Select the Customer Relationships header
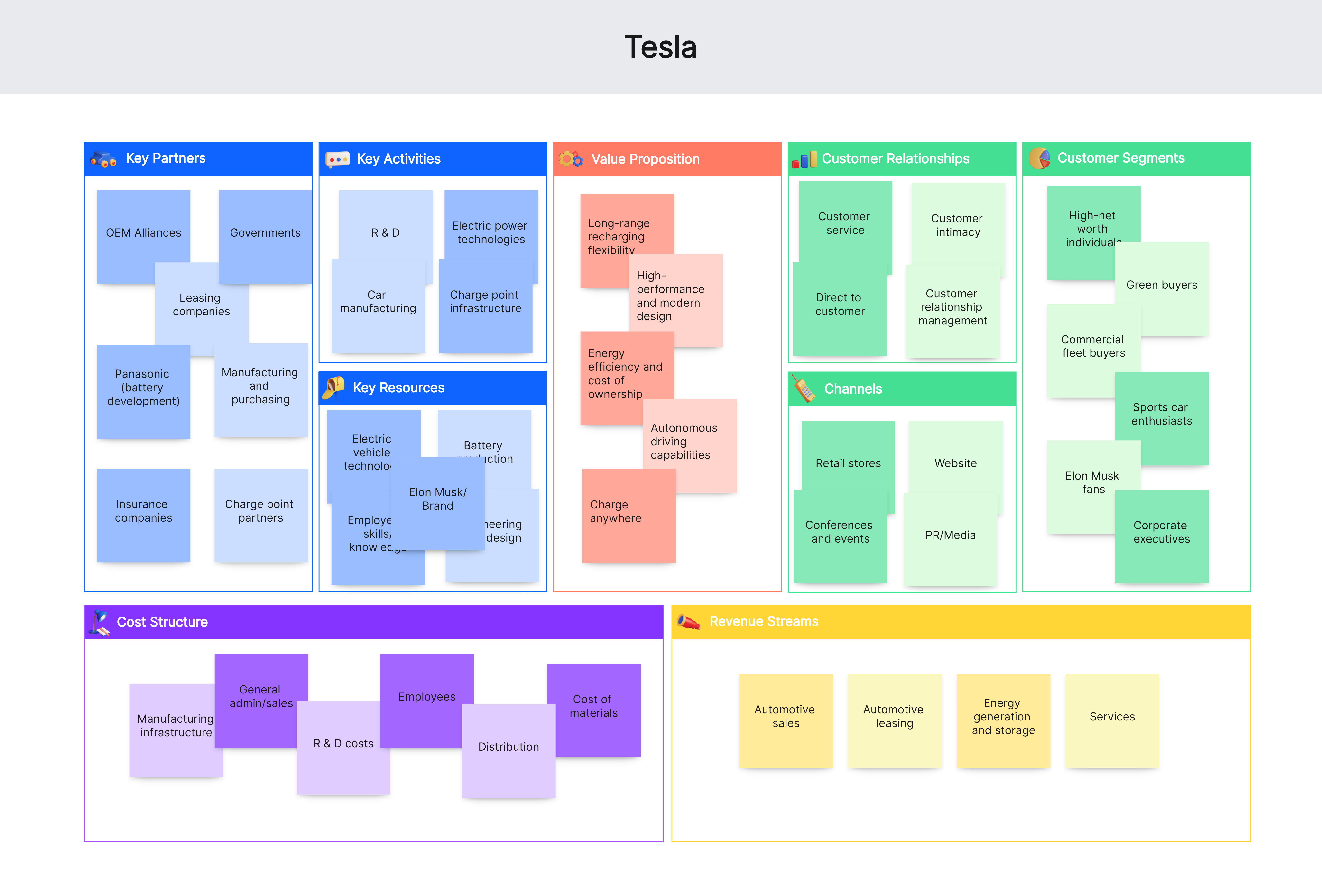Viewport: 1322px width, 896px height. [902, 159]
